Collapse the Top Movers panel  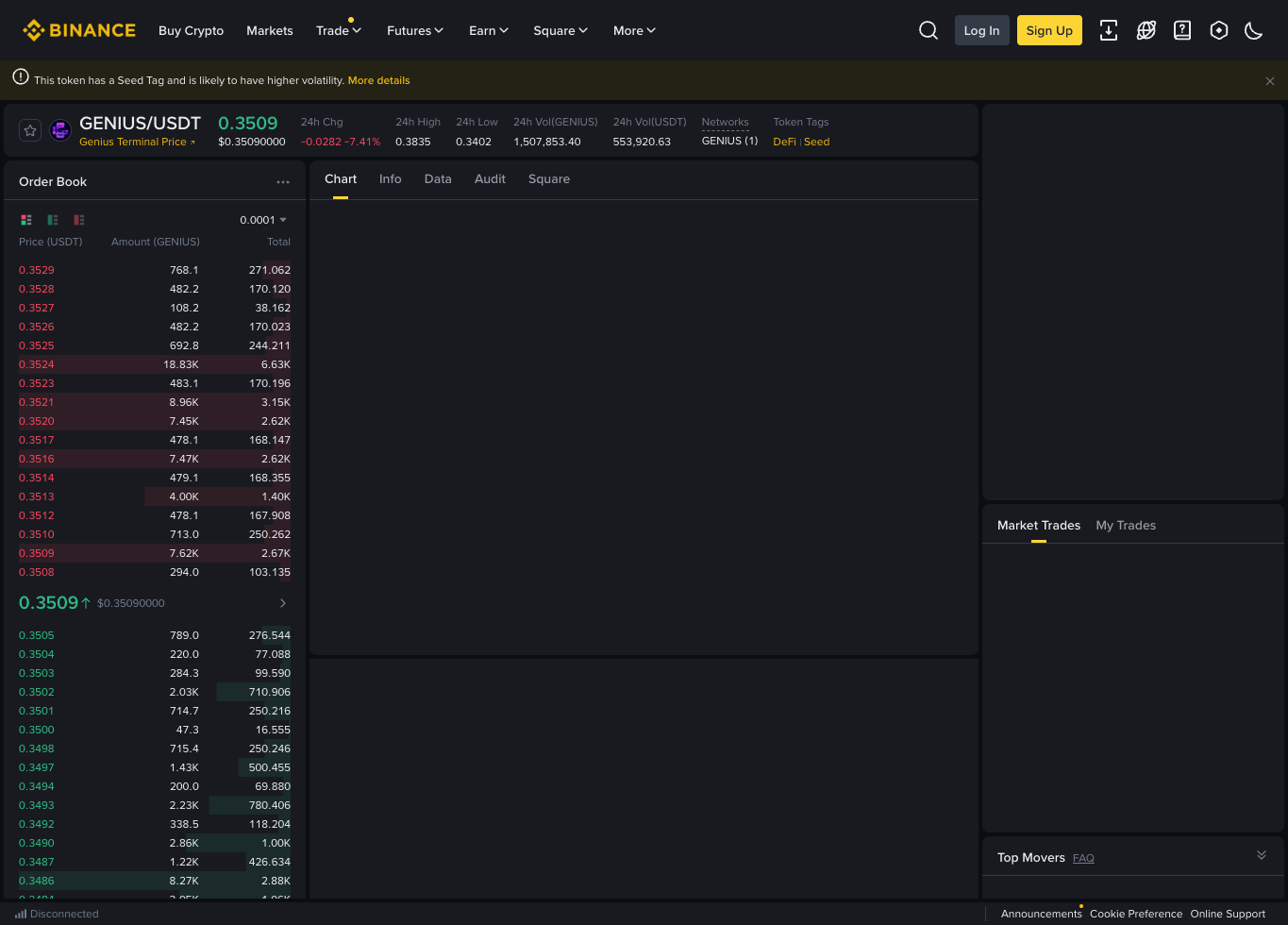tap(1262, 855)
